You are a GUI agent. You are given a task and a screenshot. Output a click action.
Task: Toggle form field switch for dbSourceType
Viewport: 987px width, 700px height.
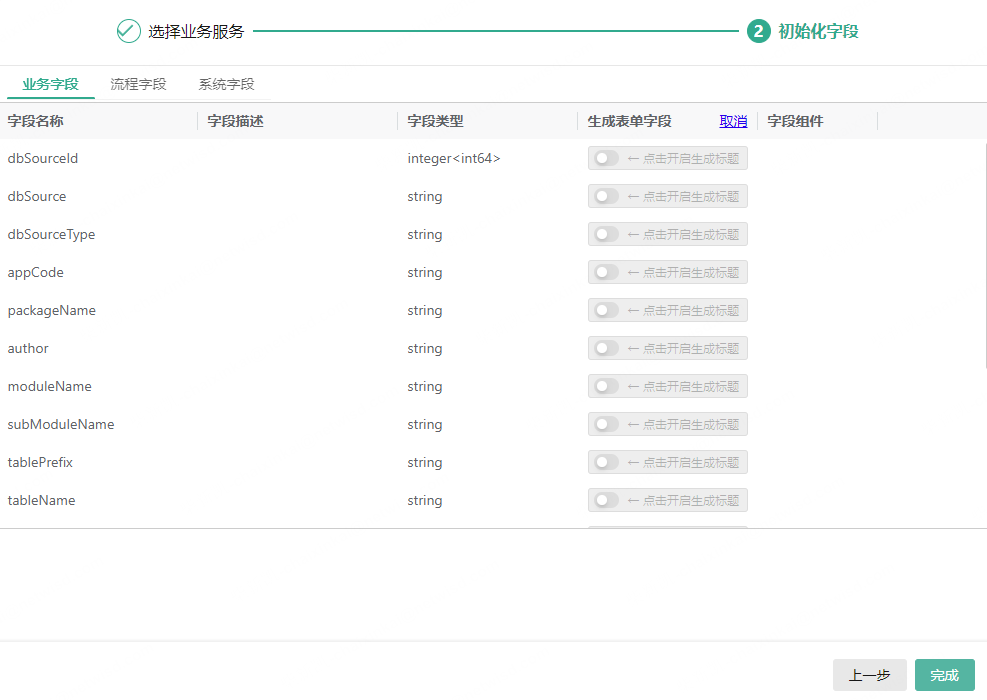click(x=607, y=234)
